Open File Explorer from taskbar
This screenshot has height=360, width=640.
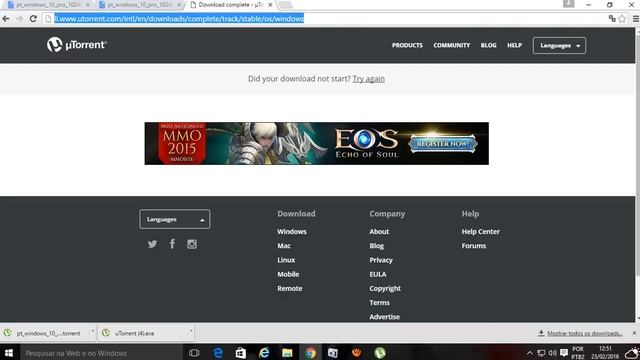(287, 353)
